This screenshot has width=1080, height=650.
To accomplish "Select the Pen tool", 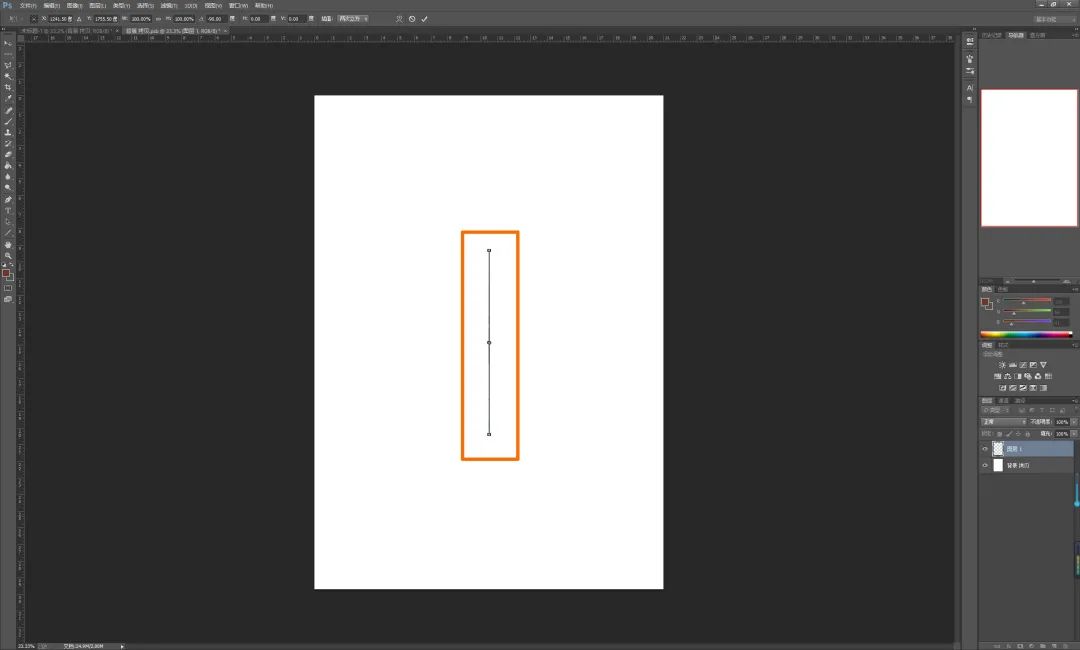I will (8, 199).
